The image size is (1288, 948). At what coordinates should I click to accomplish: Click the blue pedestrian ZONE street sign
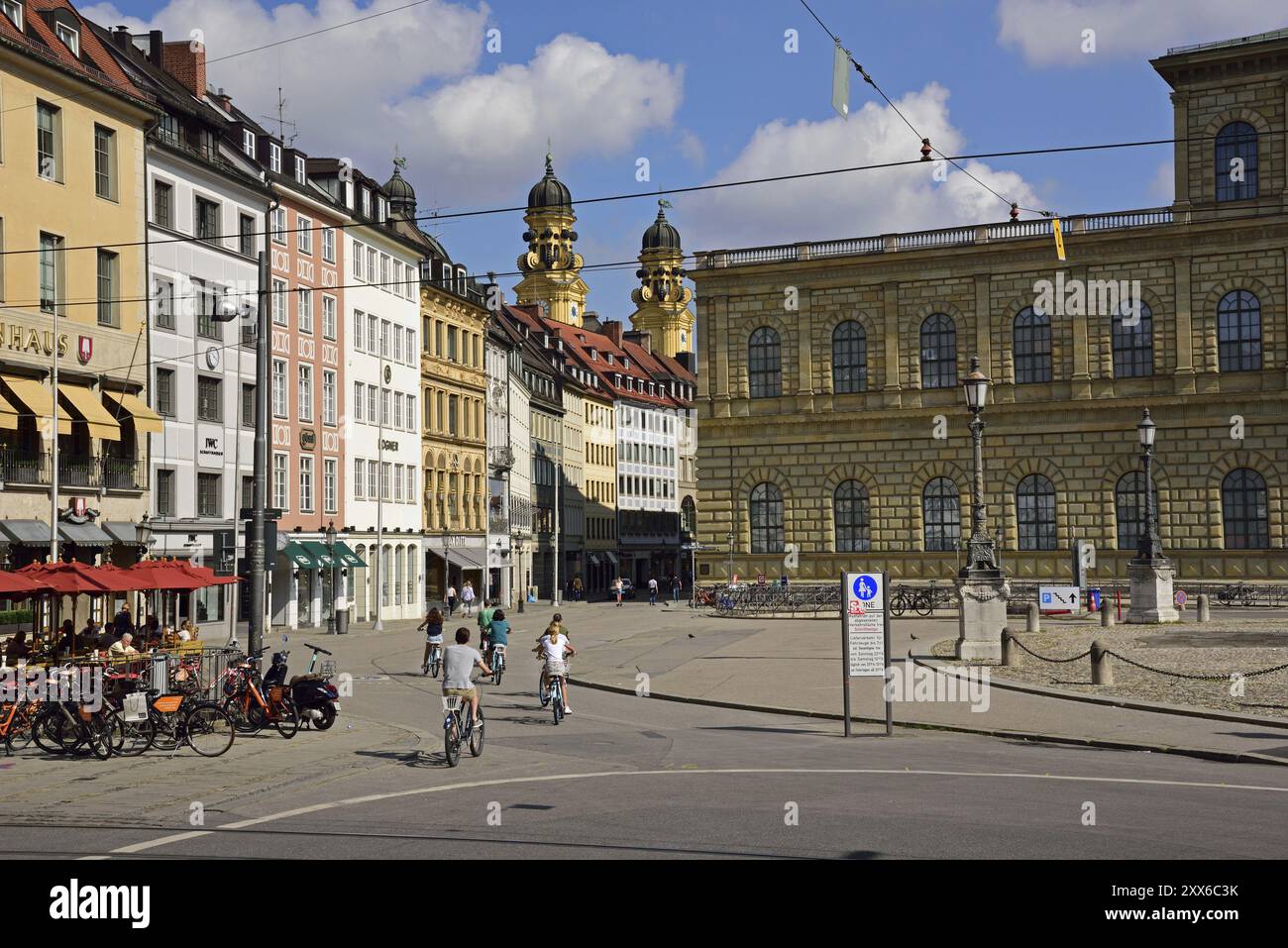[x=865, y=590]
